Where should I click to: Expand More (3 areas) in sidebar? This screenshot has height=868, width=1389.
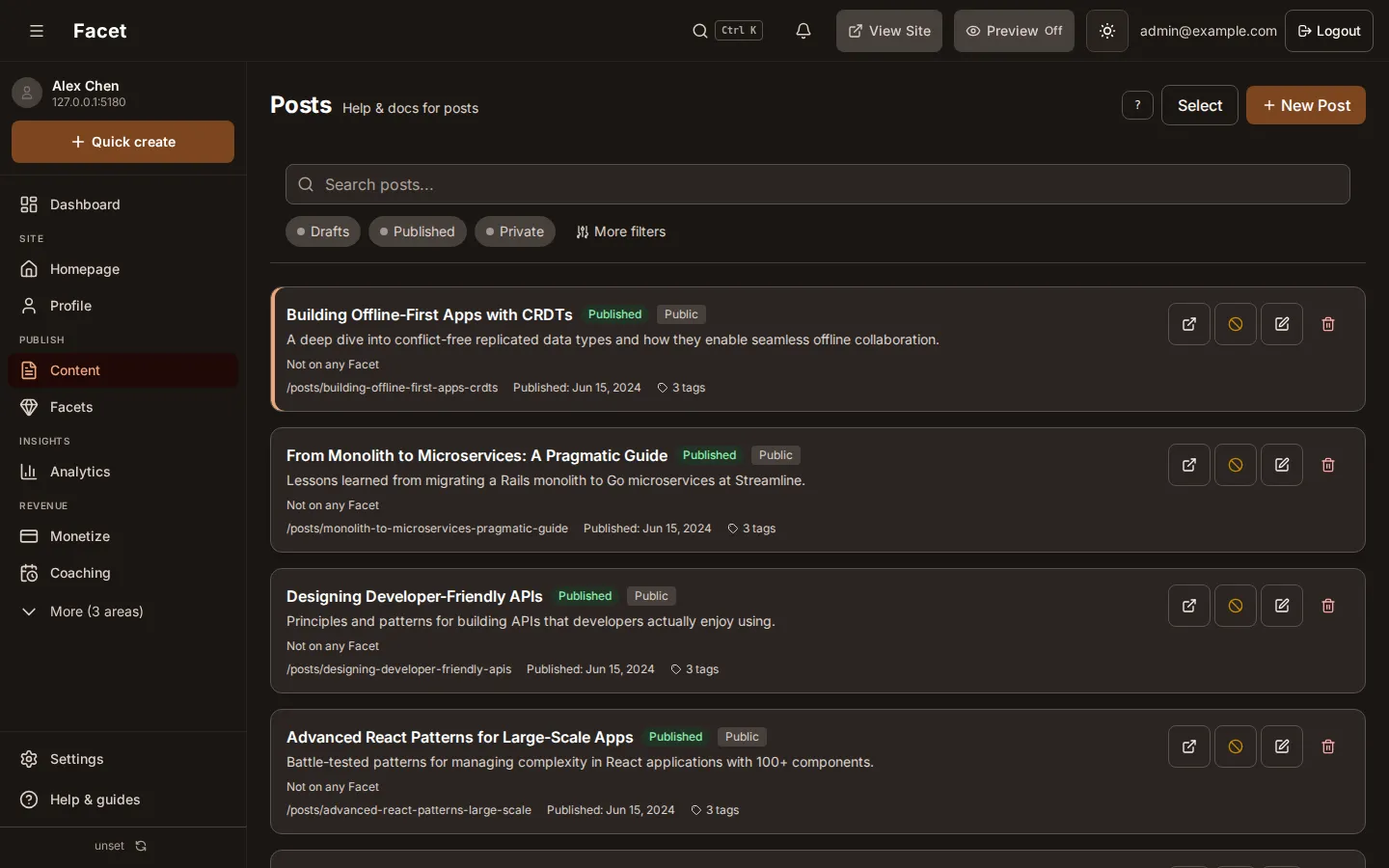[123, 611]
